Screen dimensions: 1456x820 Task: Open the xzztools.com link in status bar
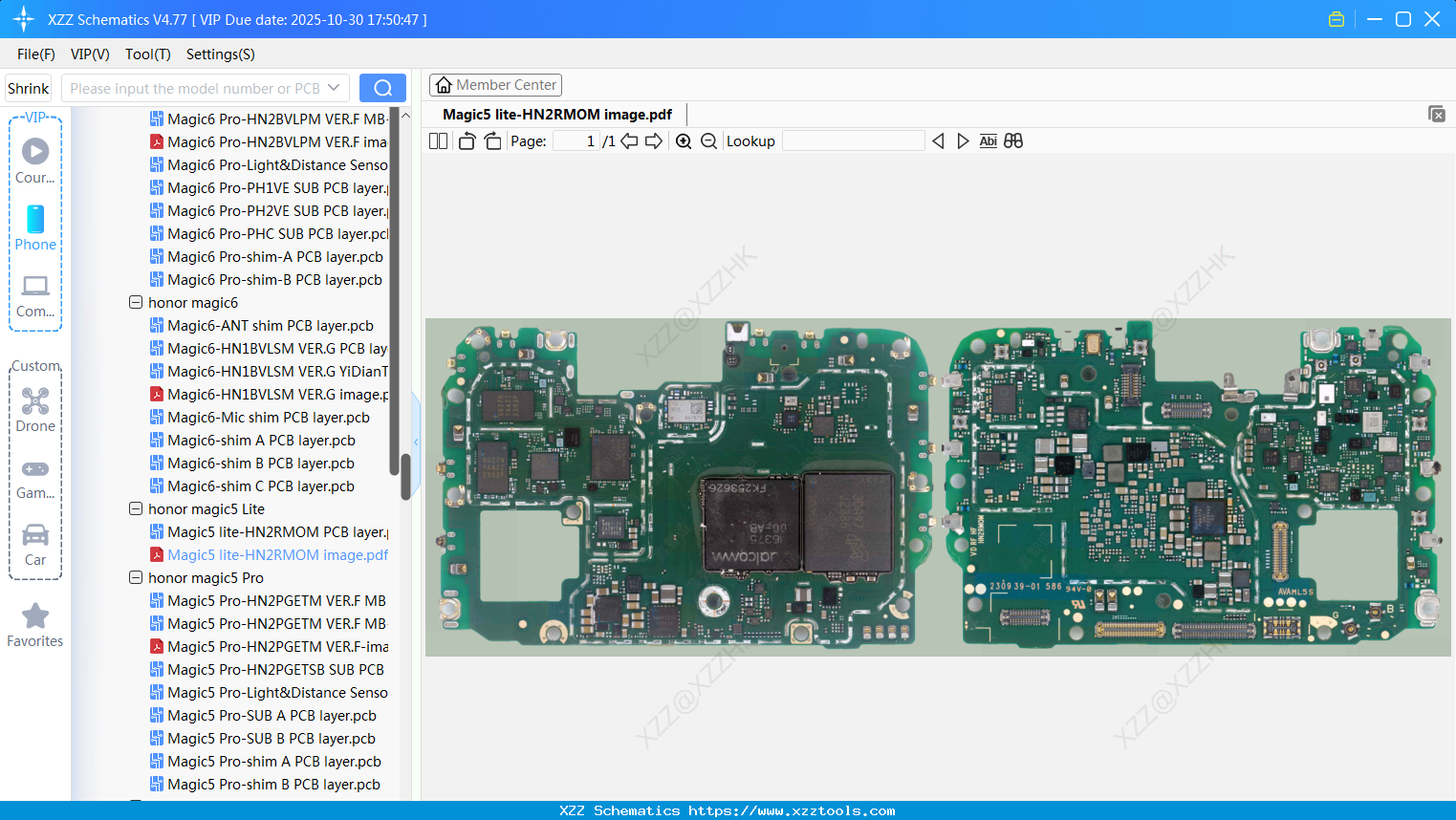(x=792, y=810)
